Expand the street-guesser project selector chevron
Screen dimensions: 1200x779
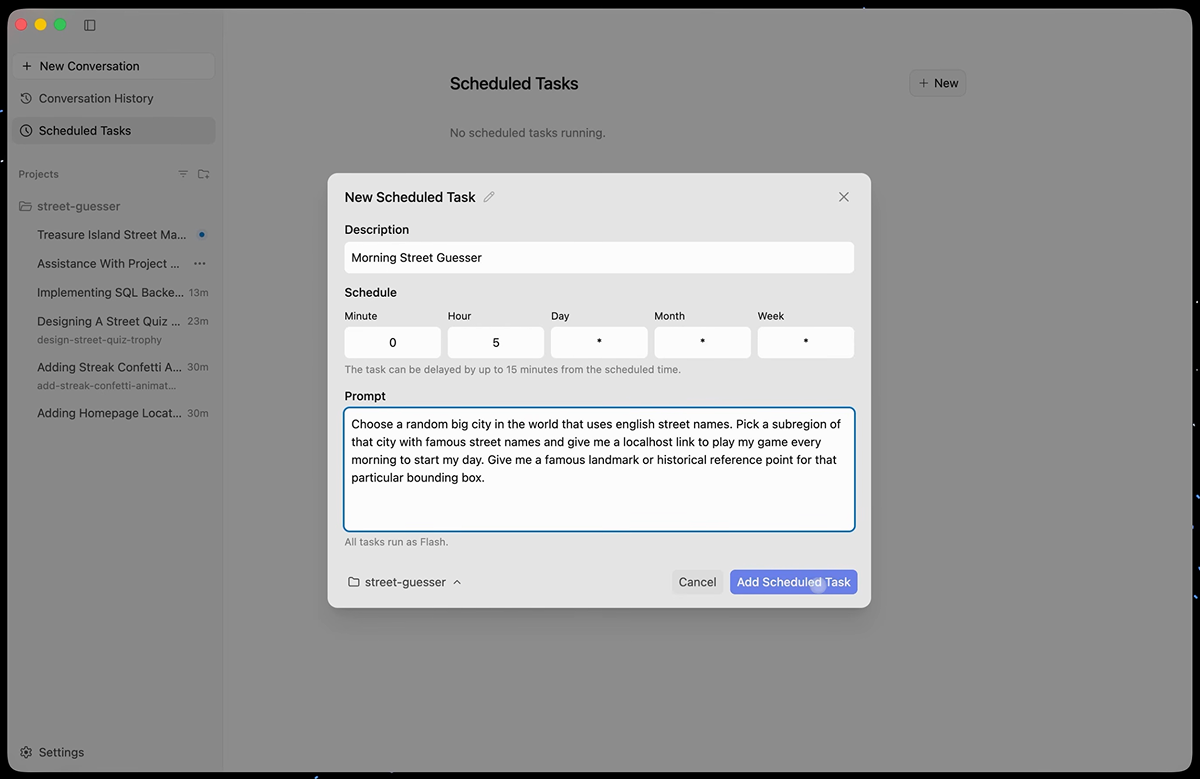click(x=457, y=582)
